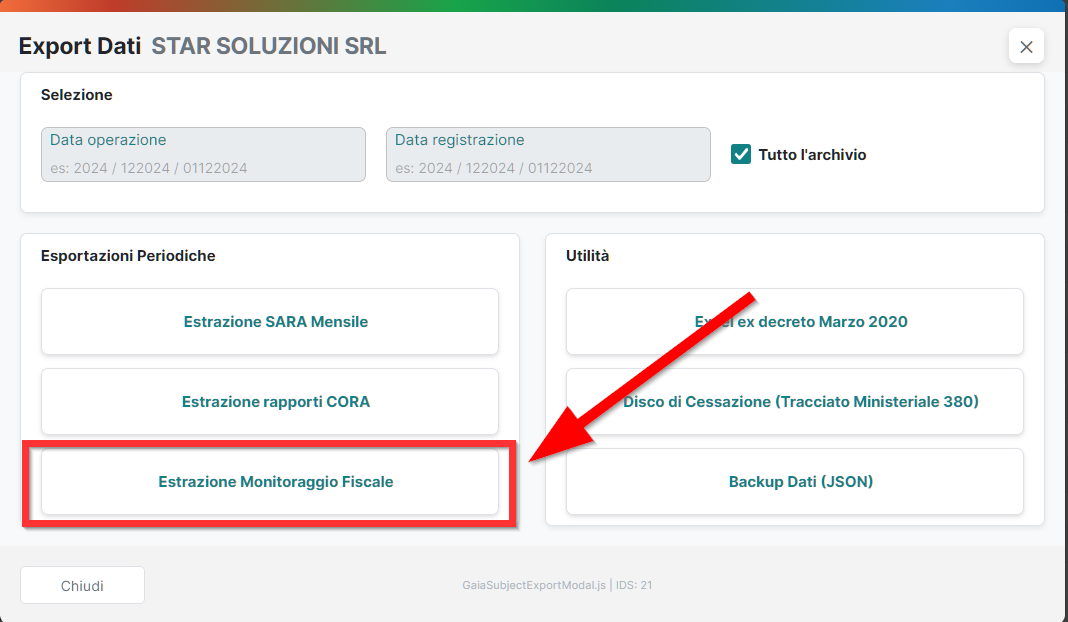1068x622 pixels.
Task: Select the GaiaSubjectExportModal.js footer text
Action: [534, 585]
